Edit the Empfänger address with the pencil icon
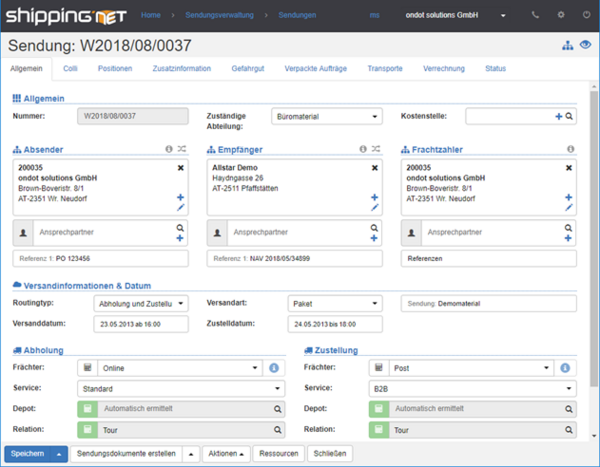Screen dimensions: 600x467 [x=374, y=208]
